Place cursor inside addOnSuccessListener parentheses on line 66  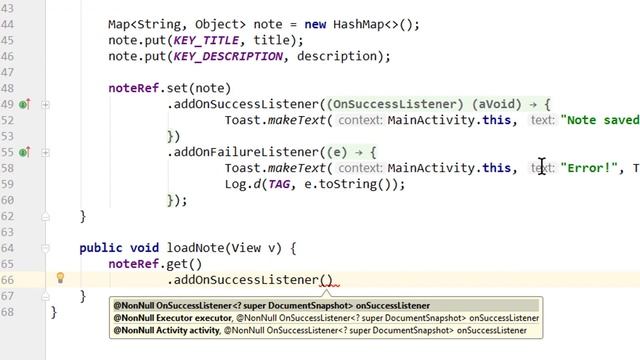coord(326,280)
